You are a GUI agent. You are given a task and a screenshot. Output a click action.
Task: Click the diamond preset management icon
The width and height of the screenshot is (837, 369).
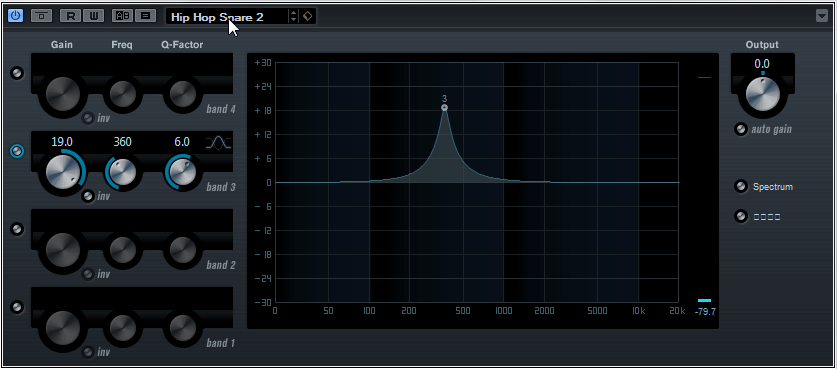point(307,17)
